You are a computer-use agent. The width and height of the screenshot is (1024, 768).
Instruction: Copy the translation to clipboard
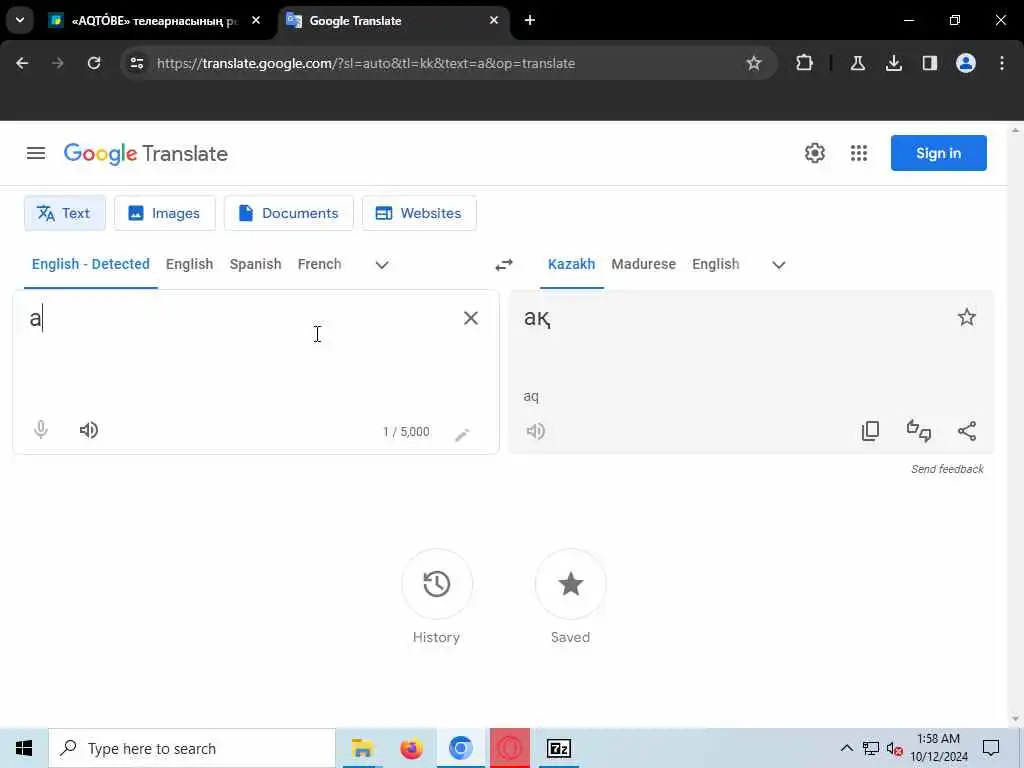[871, 431]
